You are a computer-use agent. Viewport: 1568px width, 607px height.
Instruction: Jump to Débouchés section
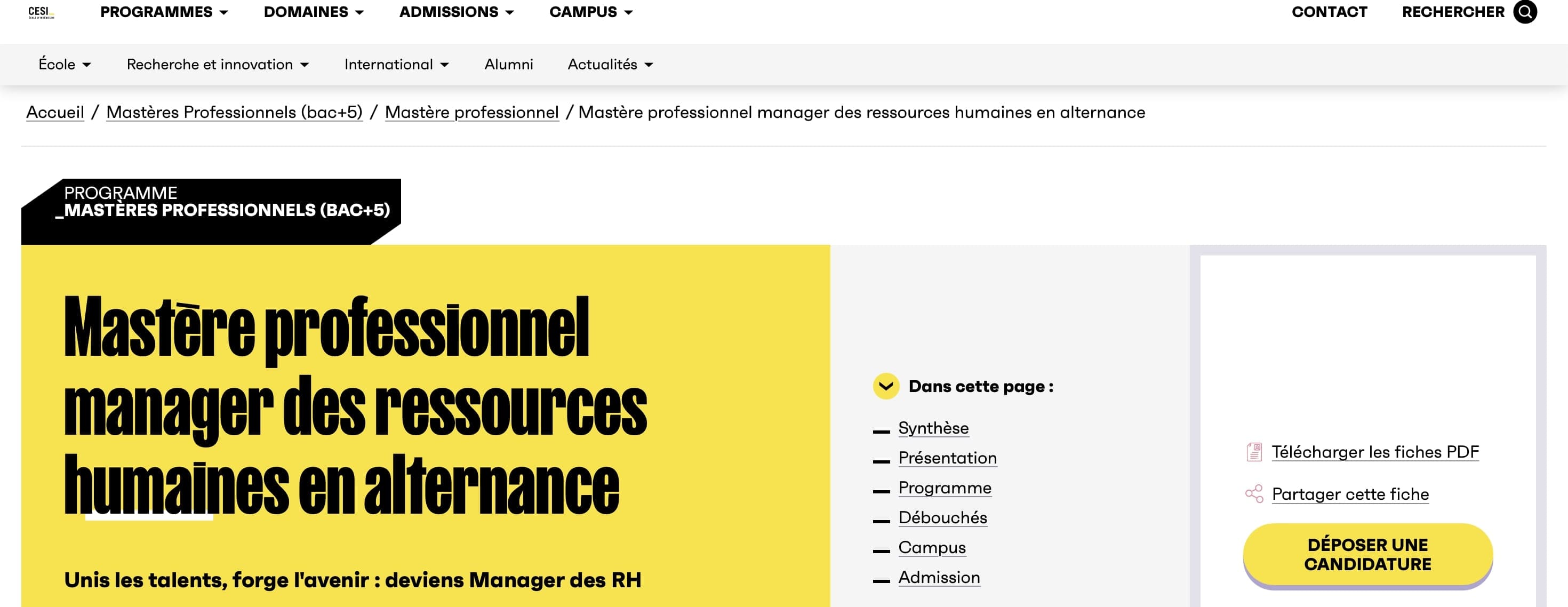click(942, 517)
